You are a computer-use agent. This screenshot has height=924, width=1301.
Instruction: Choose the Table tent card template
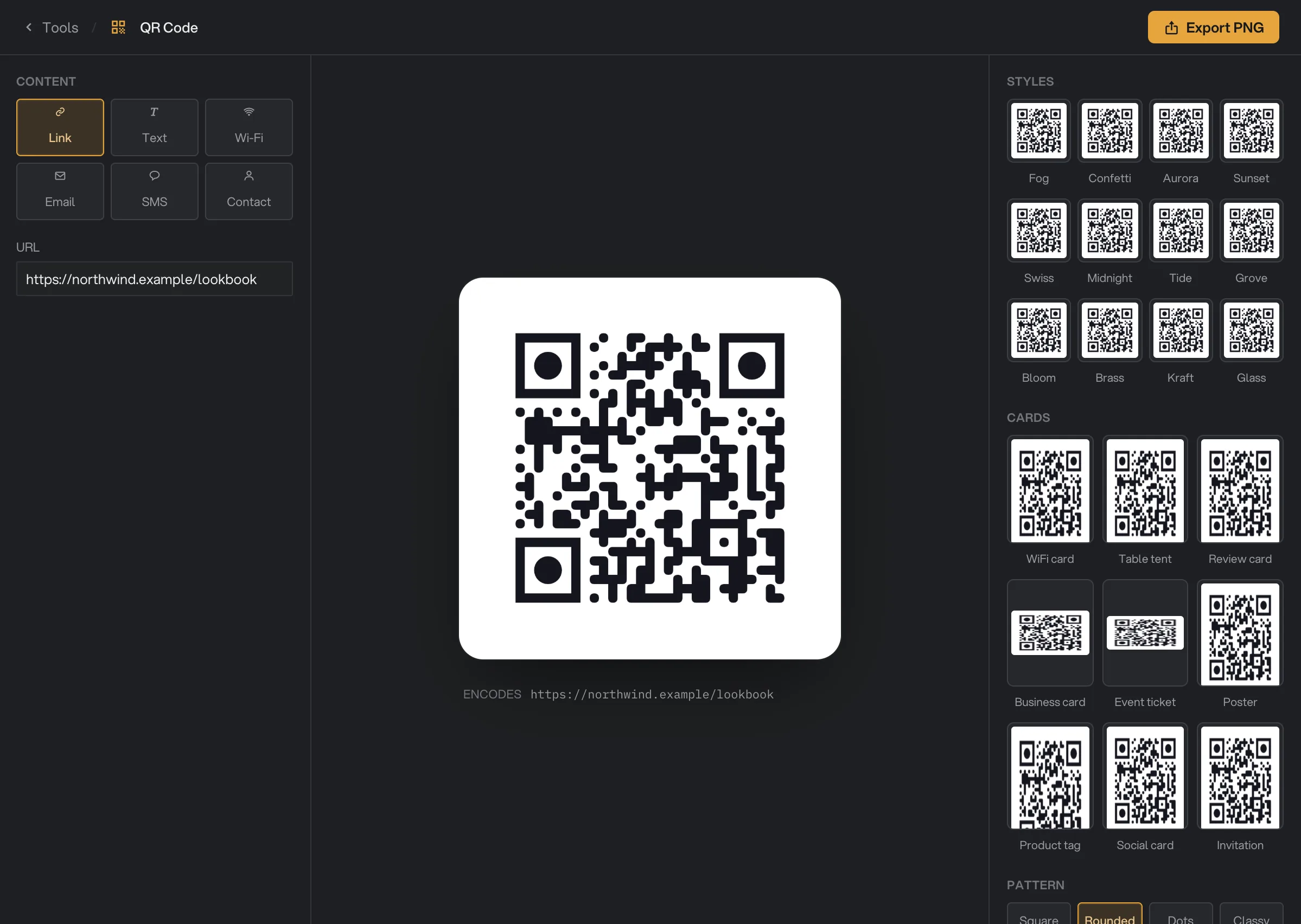tap(1145, 489)
